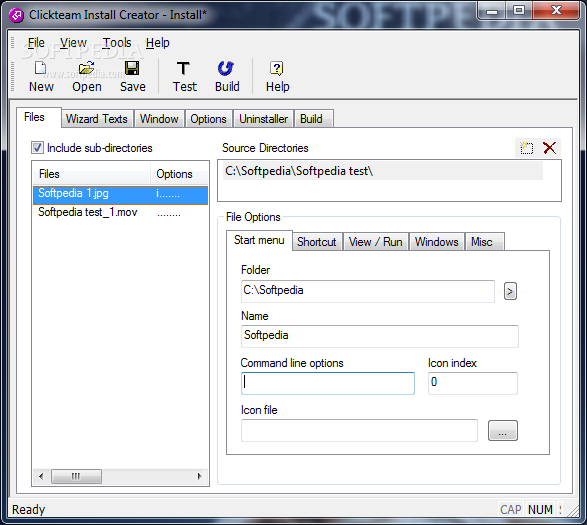Click the CAP status bar indicator
The image size is (587, 525).
pyautogui.click(x=511, y=509)
